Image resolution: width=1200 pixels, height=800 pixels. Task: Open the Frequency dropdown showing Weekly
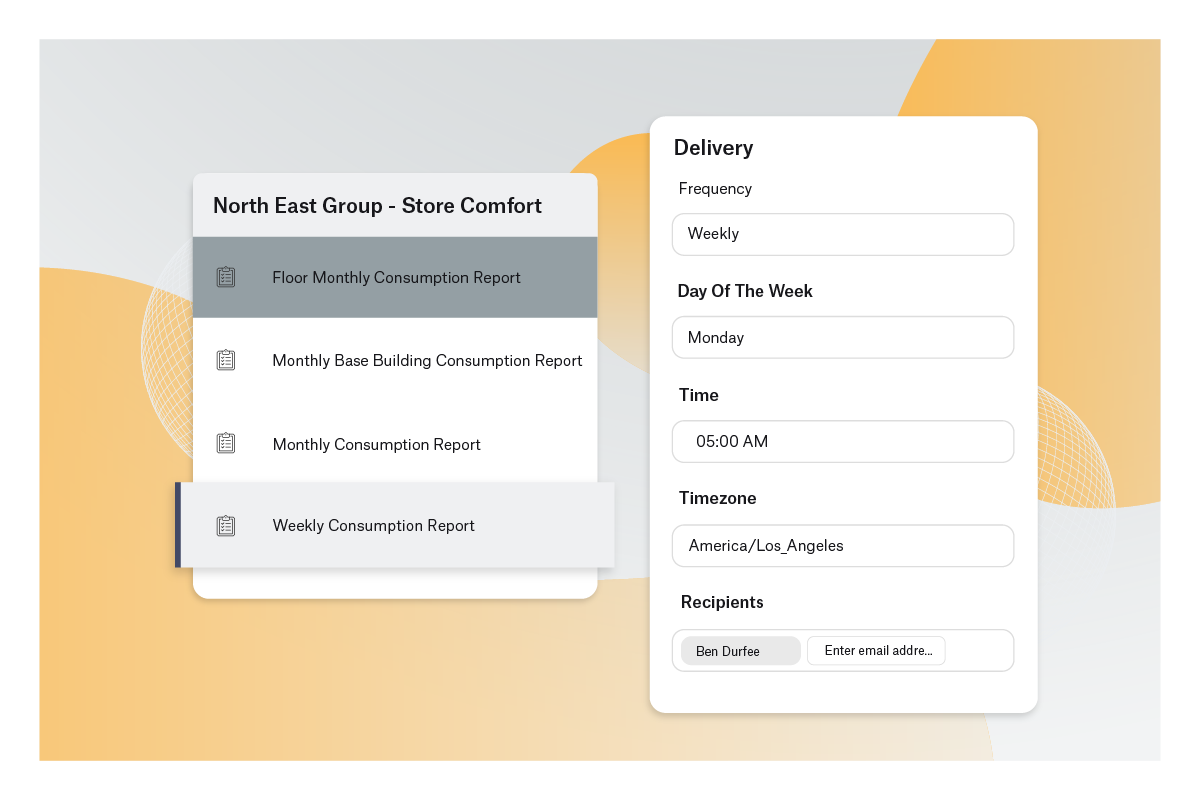pos(842,234)
